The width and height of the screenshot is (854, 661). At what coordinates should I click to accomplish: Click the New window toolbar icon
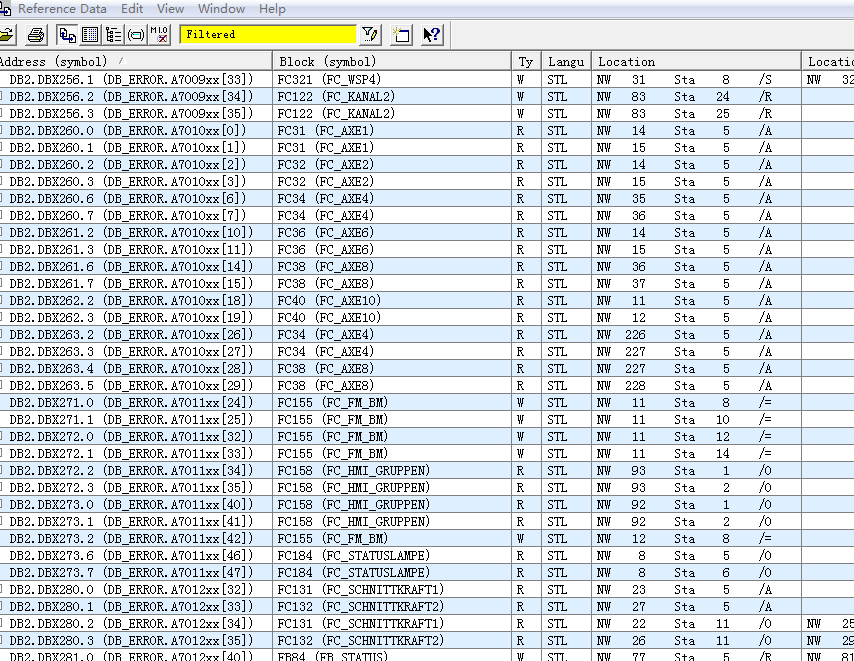point(401,35)
